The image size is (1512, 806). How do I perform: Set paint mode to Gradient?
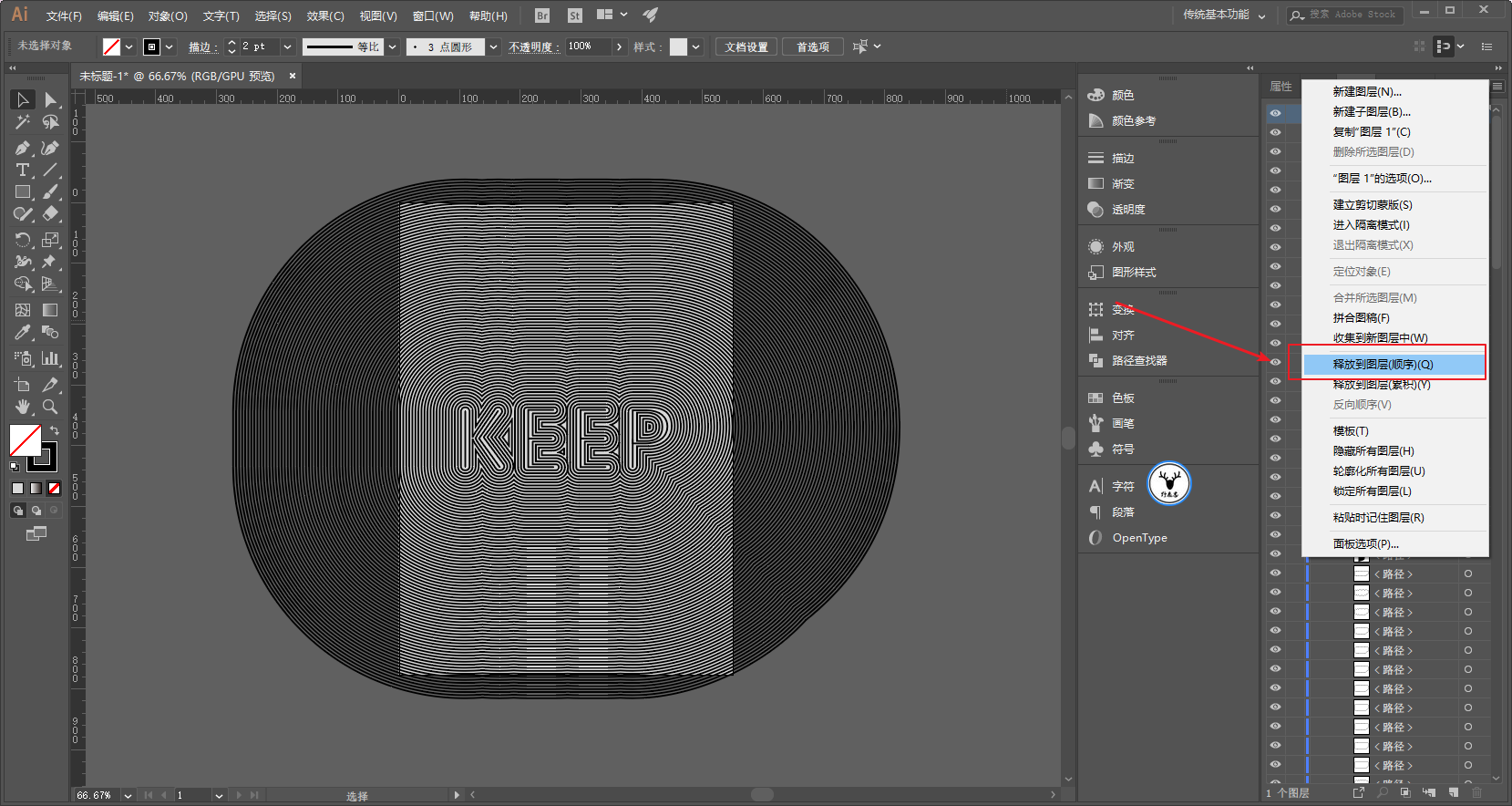pos(36,489)
